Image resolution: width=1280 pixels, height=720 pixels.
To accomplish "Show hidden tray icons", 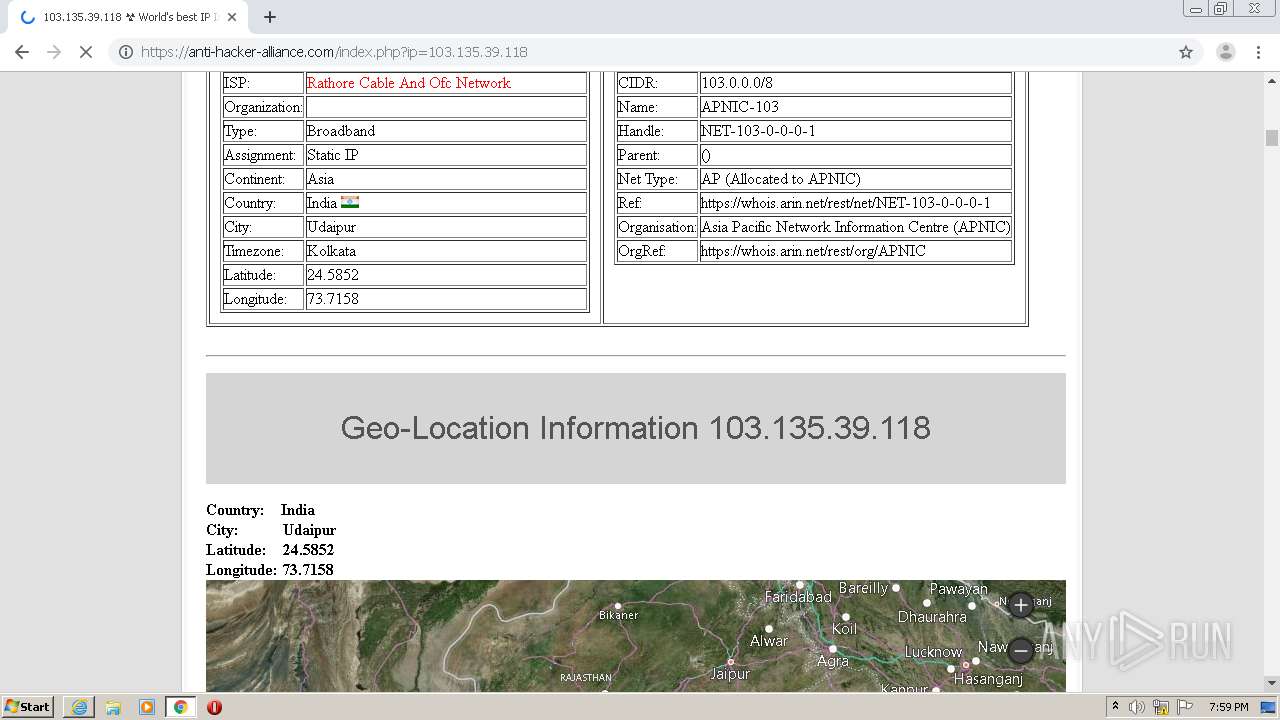I will click(1115, 707).
